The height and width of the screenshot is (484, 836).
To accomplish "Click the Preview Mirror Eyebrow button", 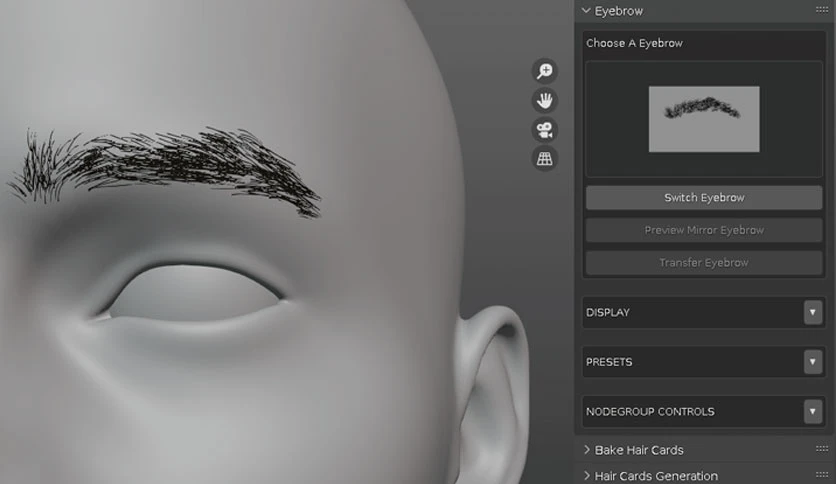I will (704, 230).
